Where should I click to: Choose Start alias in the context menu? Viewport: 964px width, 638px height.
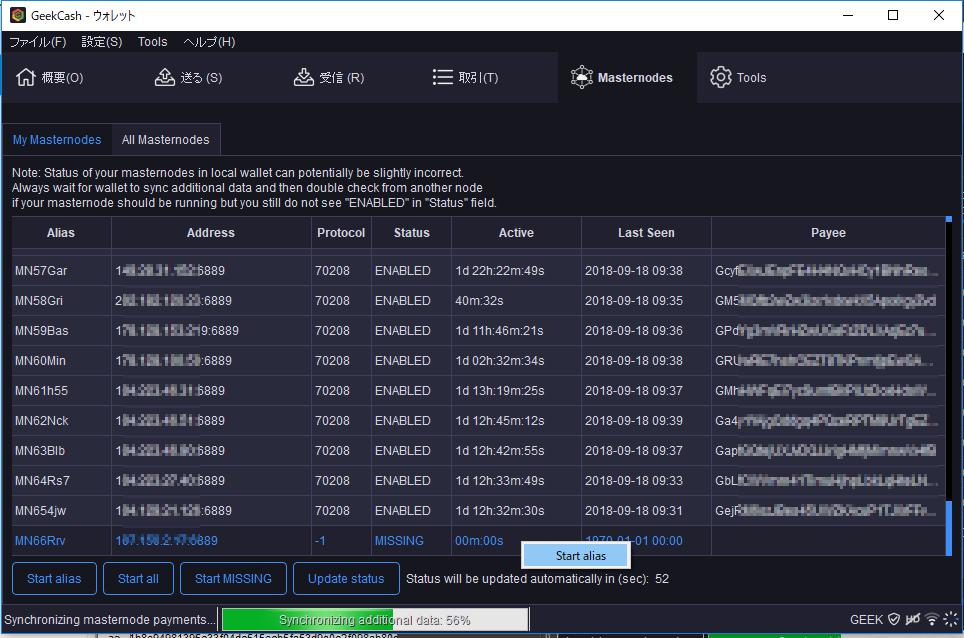click(x=580, y=556)
